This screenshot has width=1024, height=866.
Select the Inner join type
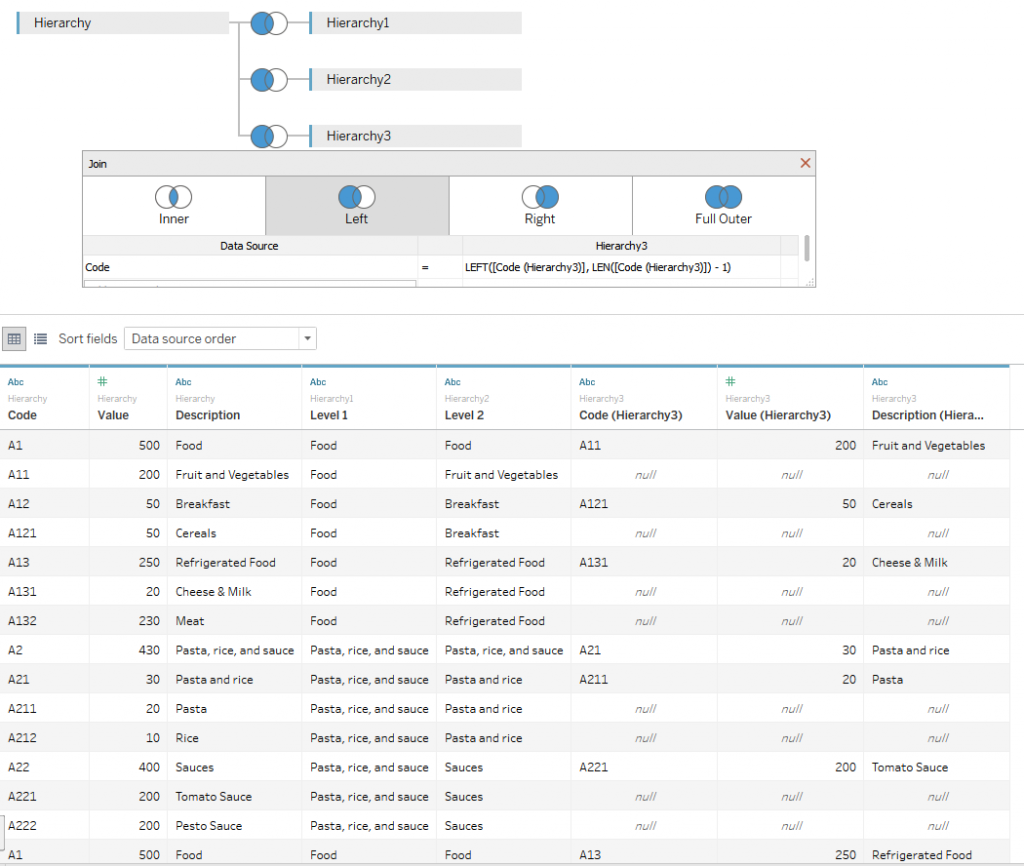174,205
